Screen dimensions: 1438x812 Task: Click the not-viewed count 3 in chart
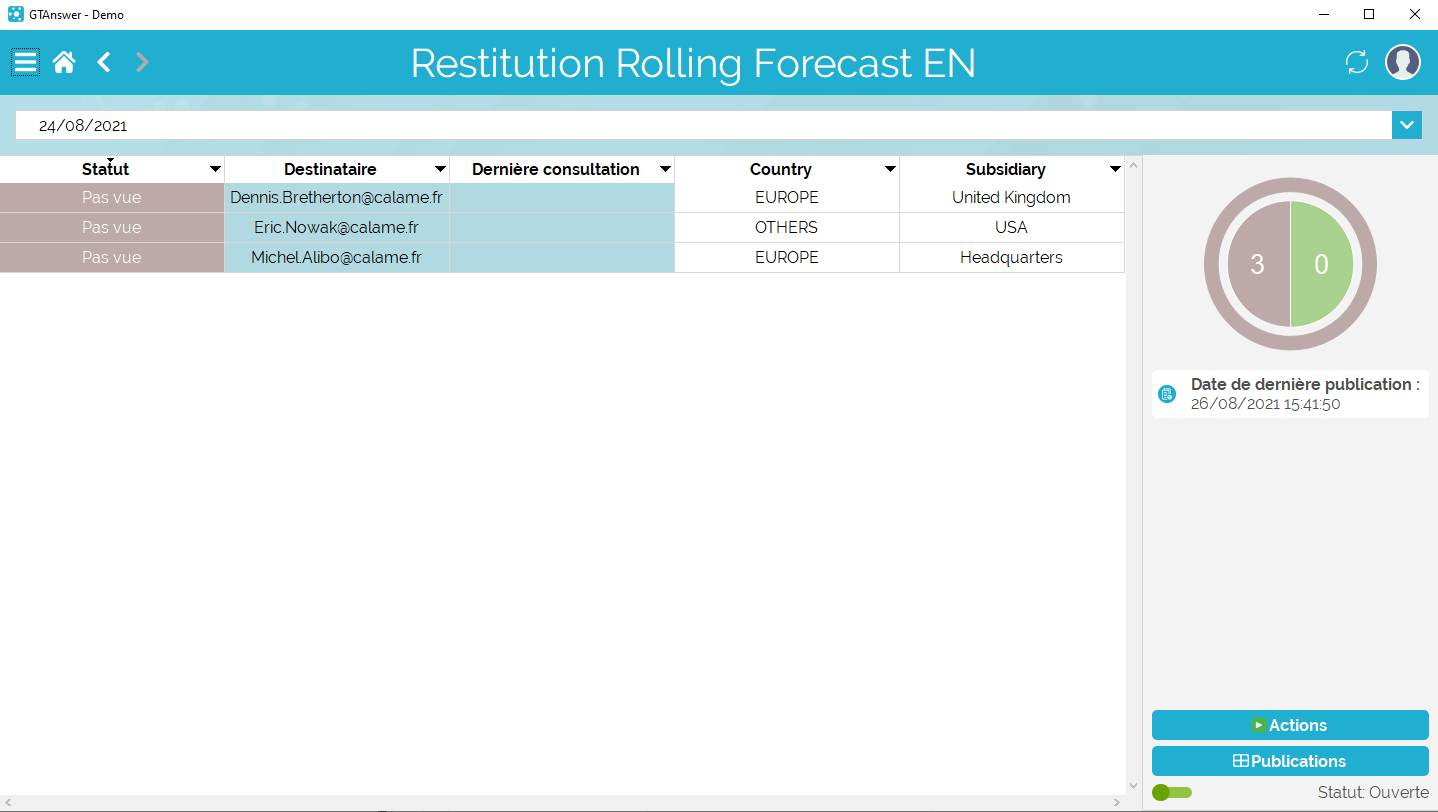(1258, 265)
